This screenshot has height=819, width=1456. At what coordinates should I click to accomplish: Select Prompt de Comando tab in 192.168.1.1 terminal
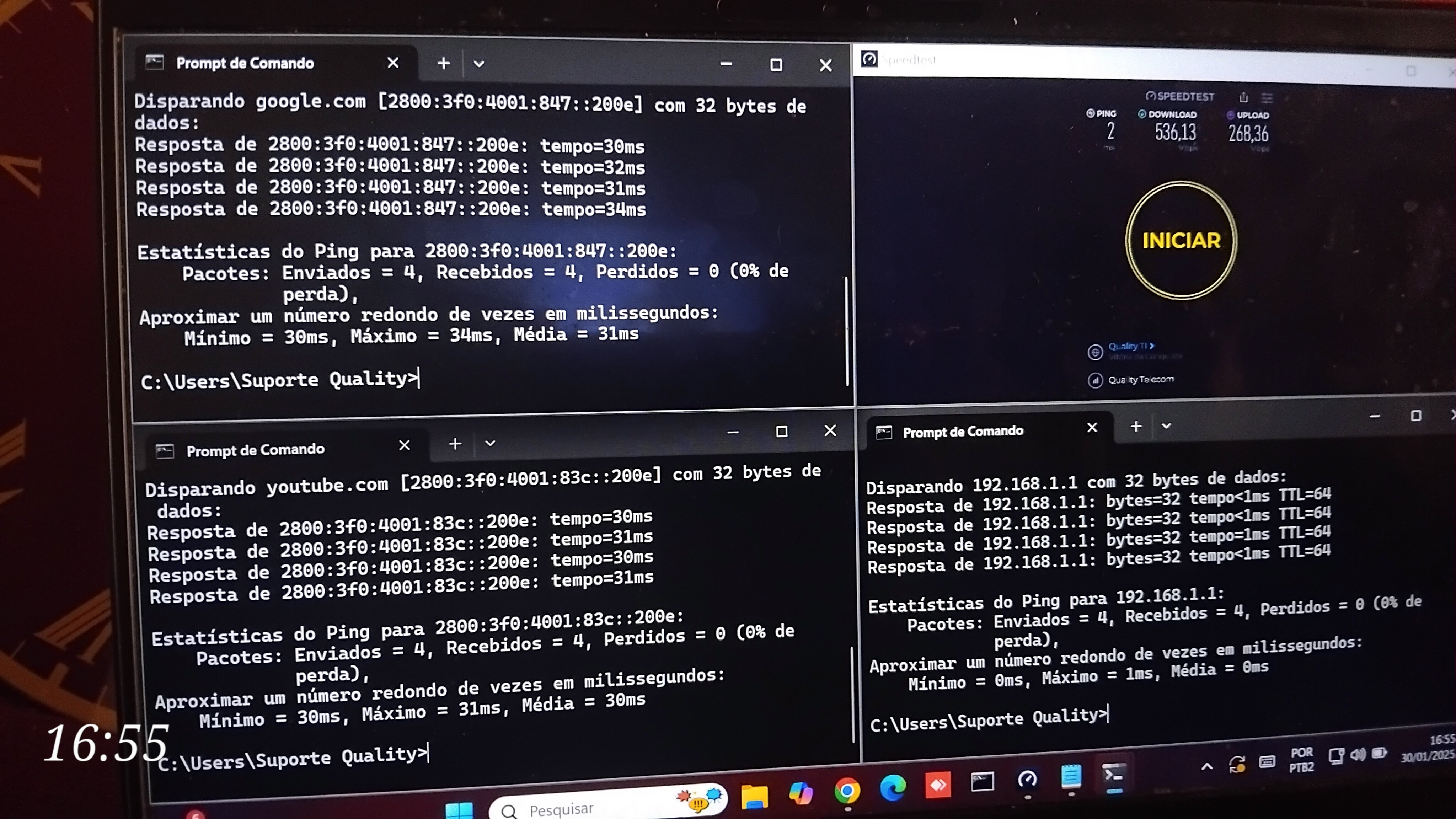click(963, 432)
